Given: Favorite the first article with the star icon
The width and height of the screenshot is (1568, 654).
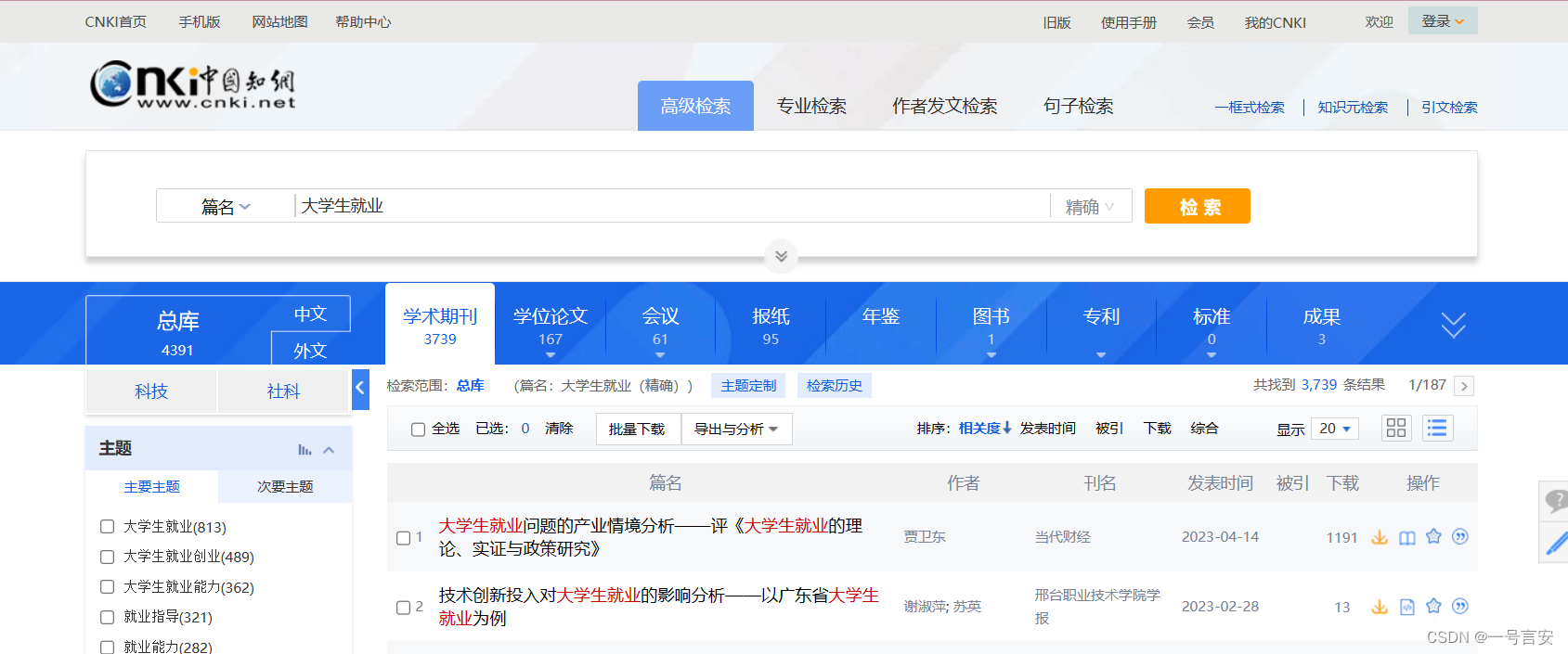Looking at the screenshot, I should click(1433, 536).
